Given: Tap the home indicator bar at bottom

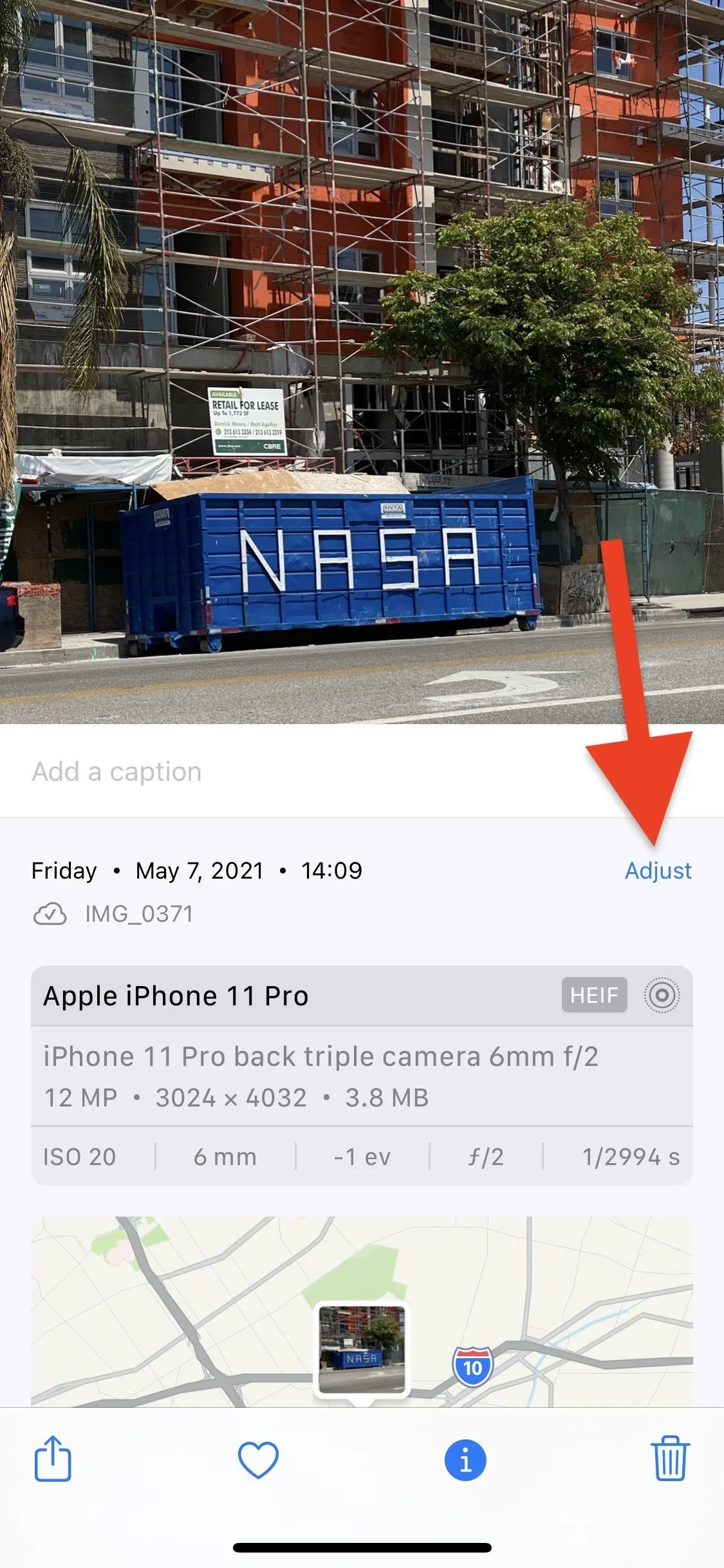Looking at the screenshot, I should coord(362,1547).
